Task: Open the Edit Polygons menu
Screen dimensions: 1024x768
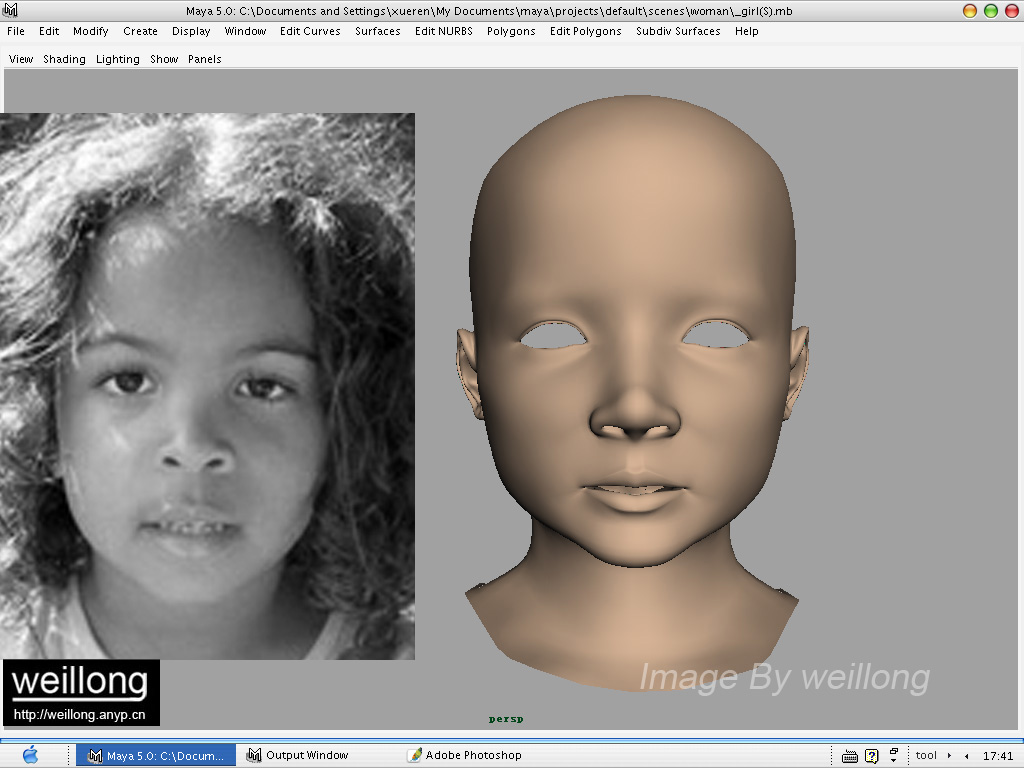Action: (x=585, y=31)
